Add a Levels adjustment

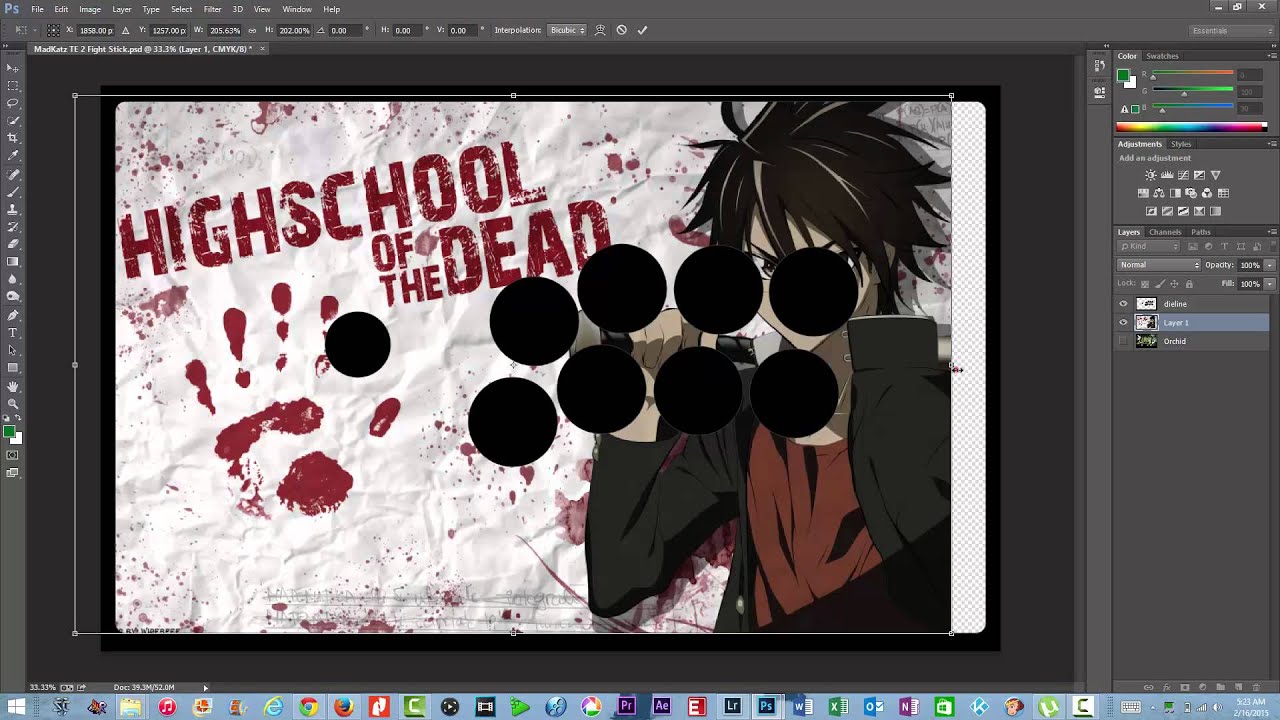(1167, 175)
